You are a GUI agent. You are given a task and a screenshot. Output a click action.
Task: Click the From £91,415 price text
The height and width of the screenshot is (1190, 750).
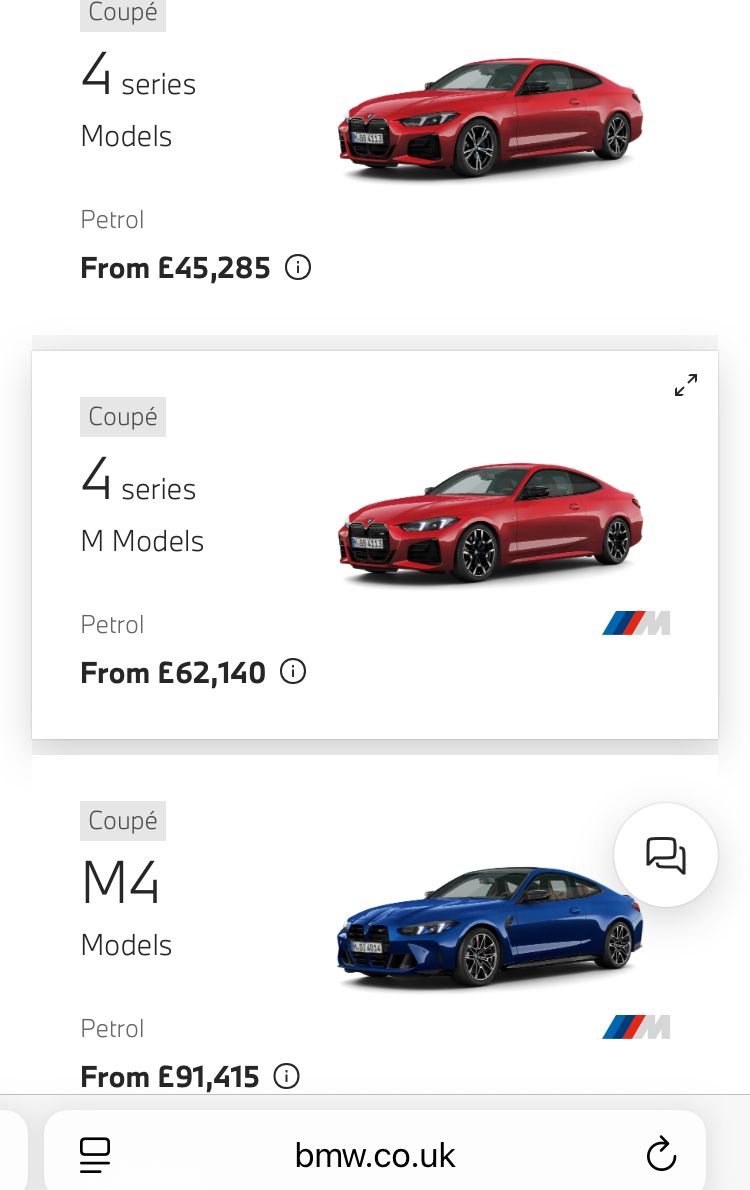click(x=170, y=1077)
